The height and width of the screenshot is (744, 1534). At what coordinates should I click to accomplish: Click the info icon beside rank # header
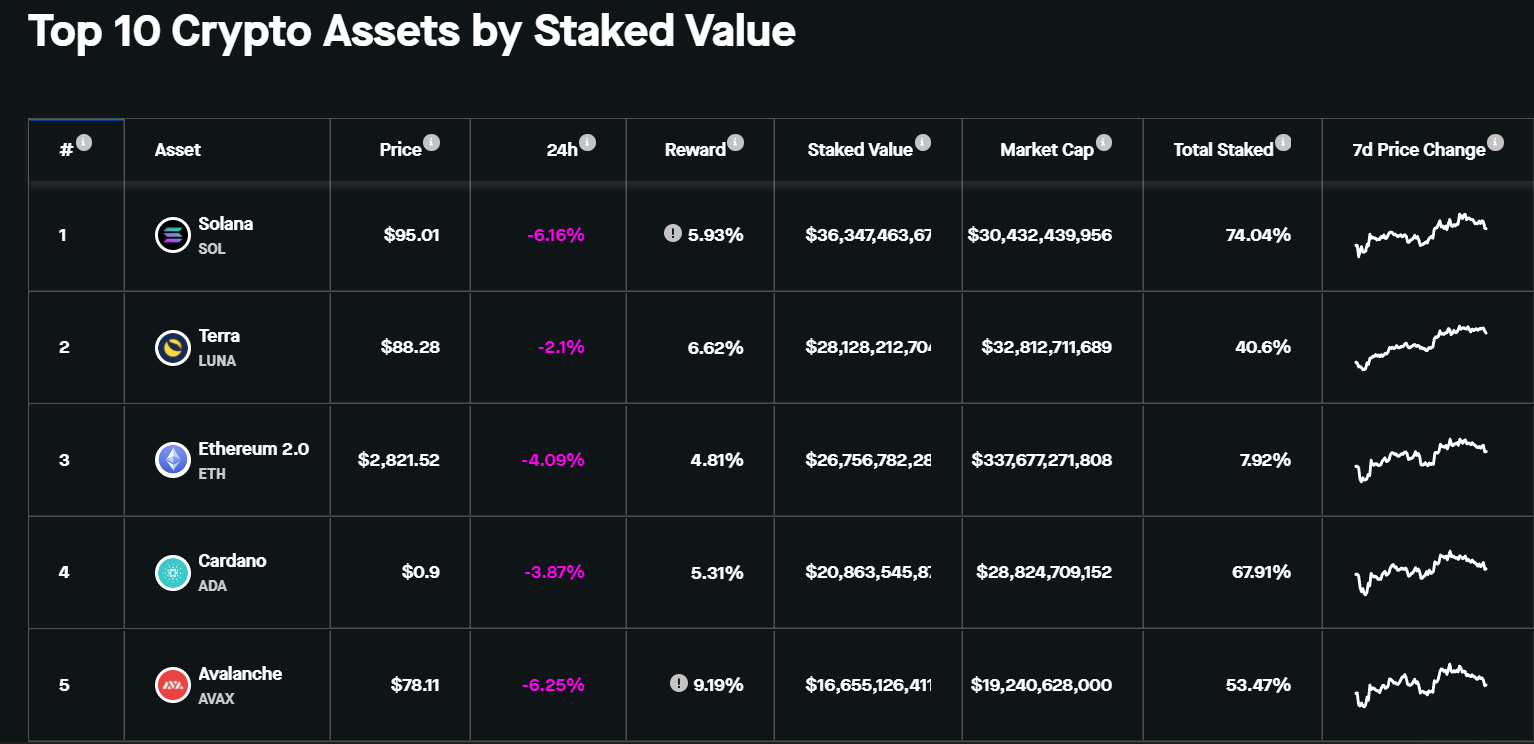coord(84,143)
